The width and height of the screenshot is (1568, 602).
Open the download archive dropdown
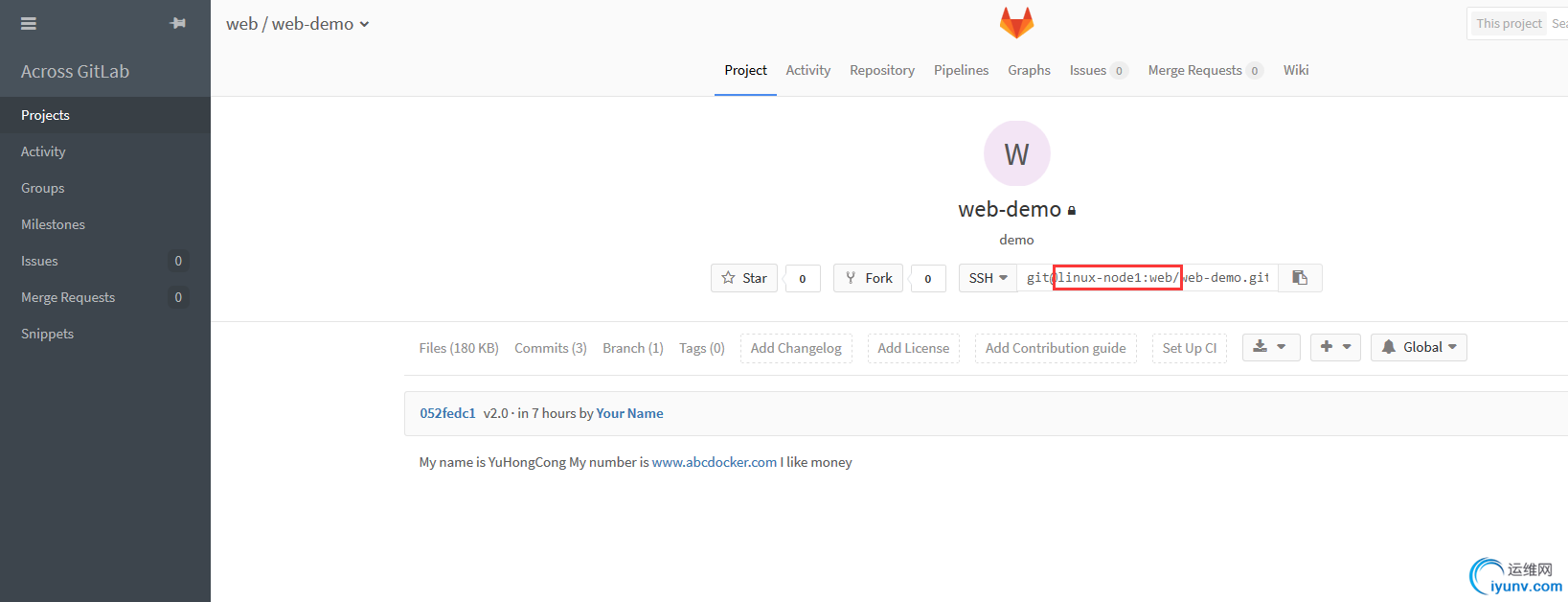(x=1270, y=347)
